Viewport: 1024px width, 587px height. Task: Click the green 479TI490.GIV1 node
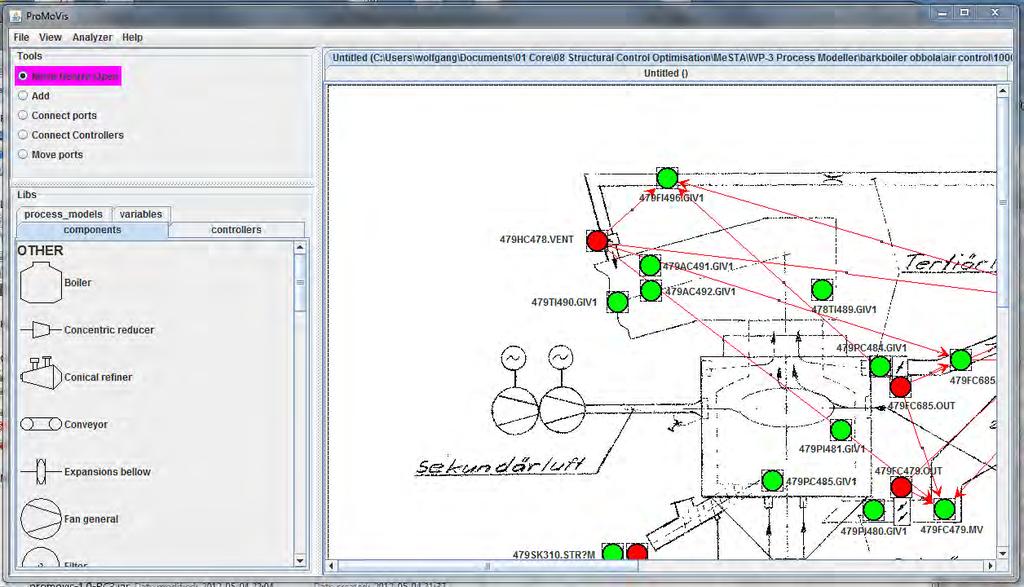(618, 302)
